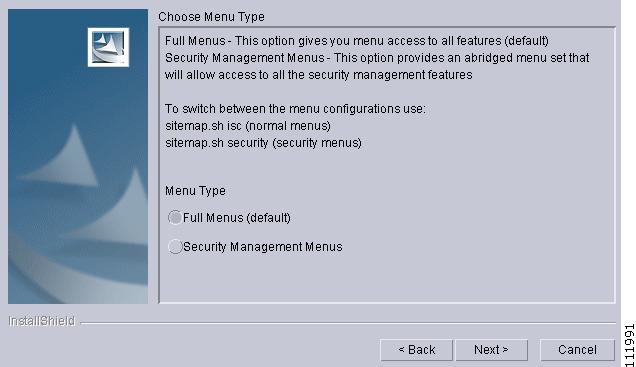This screenshot has width=636, height=367.
Task: Click the 'Security Management Menus' option label
Action: 262,247
